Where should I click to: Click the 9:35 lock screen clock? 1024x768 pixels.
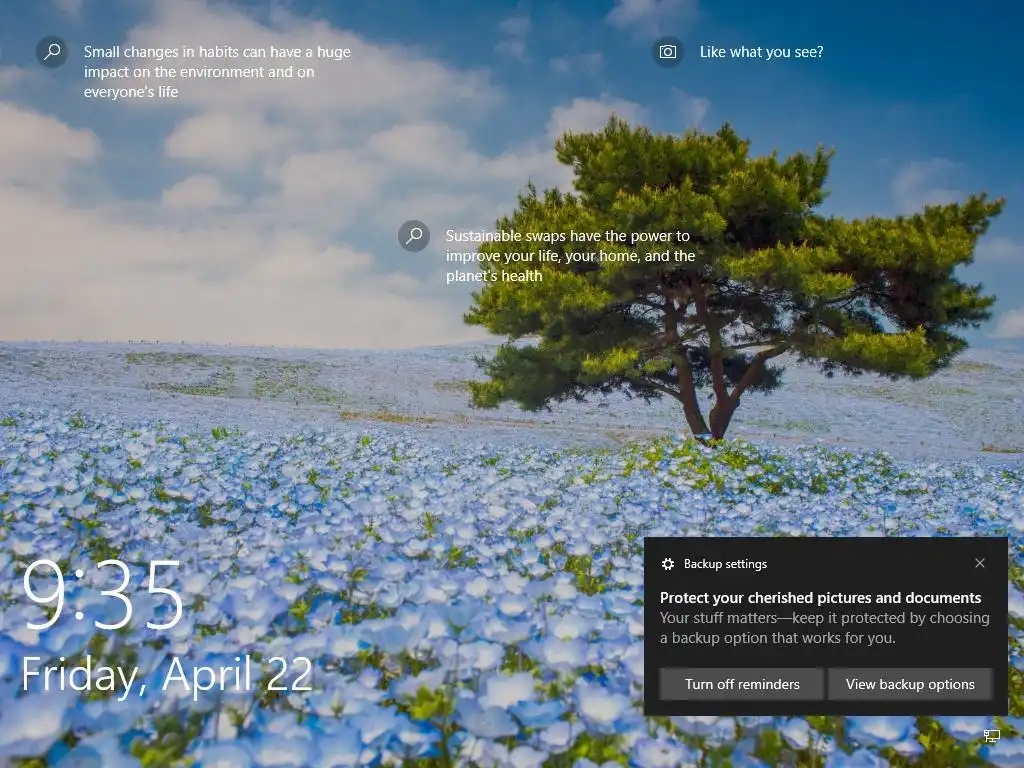103,596
